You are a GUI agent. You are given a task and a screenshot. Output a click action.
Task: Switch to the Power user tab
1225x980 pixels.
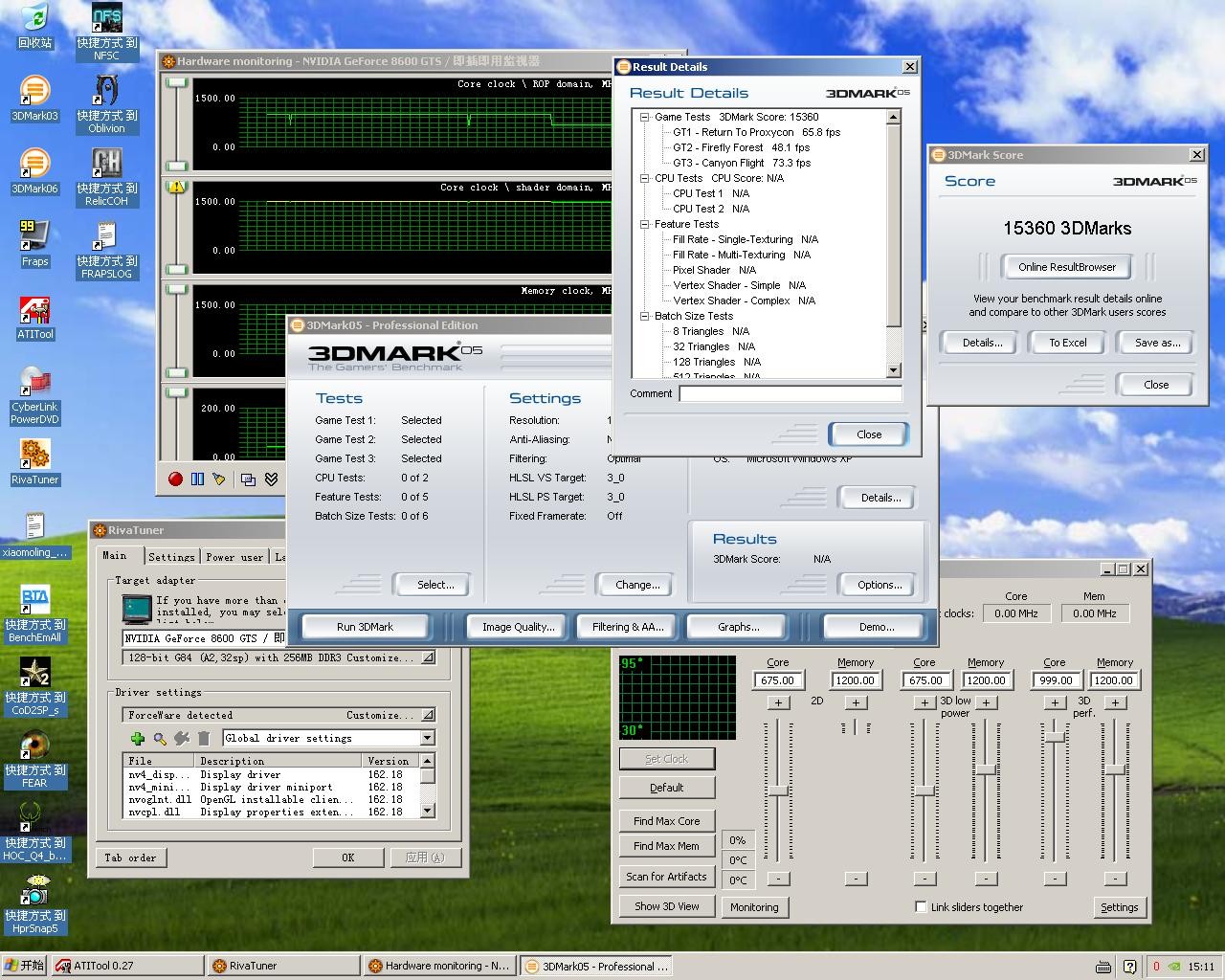(x=234, y=557)
